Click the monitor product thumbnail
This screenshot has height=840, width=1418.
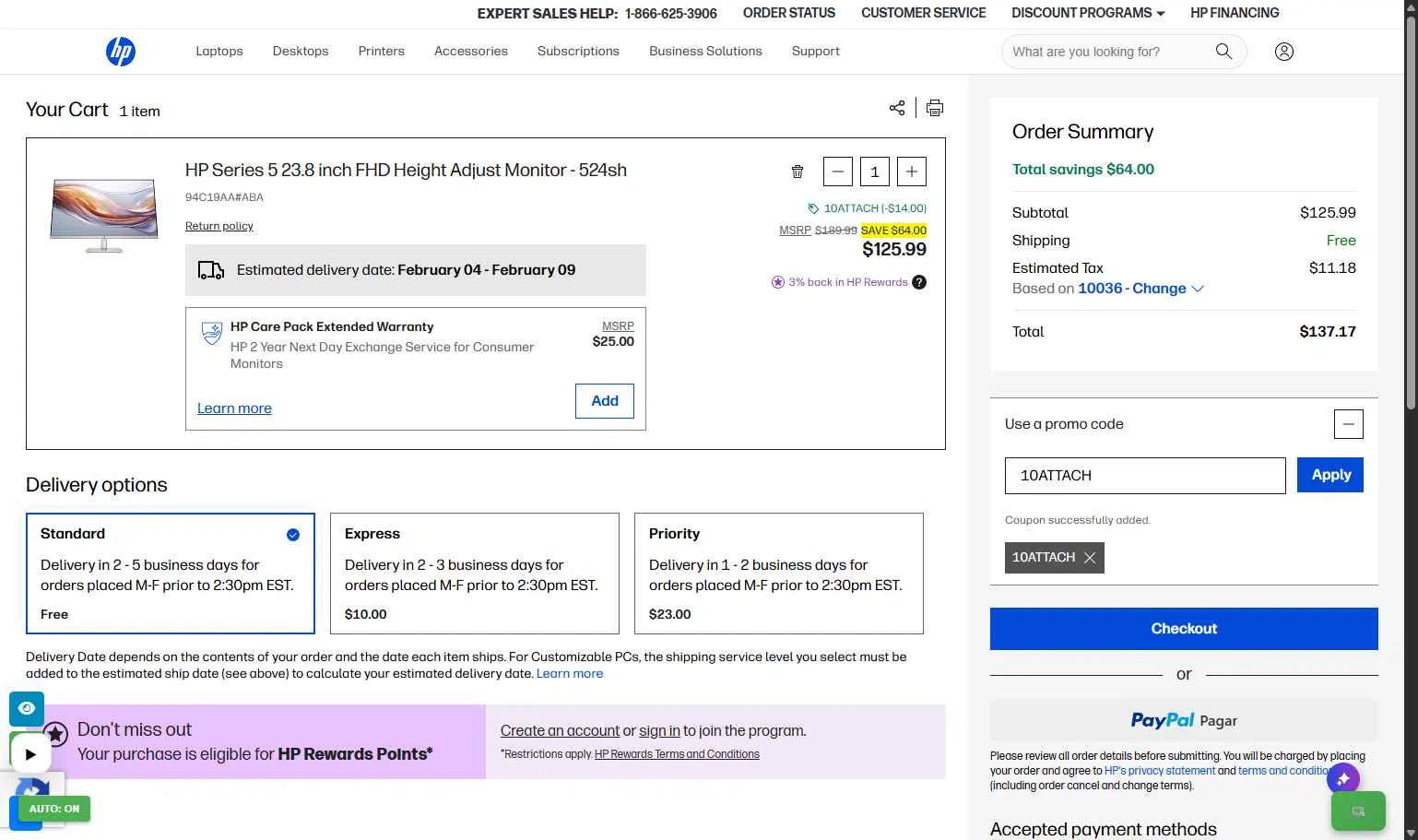coord(104,216)
